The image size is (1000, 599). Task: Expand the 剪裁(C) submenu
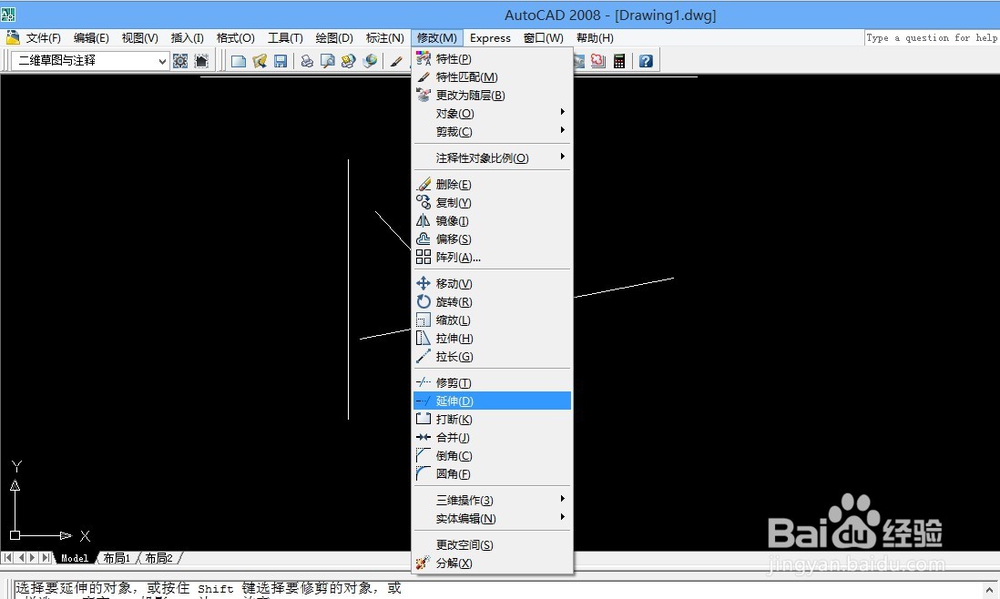point(492,132)
